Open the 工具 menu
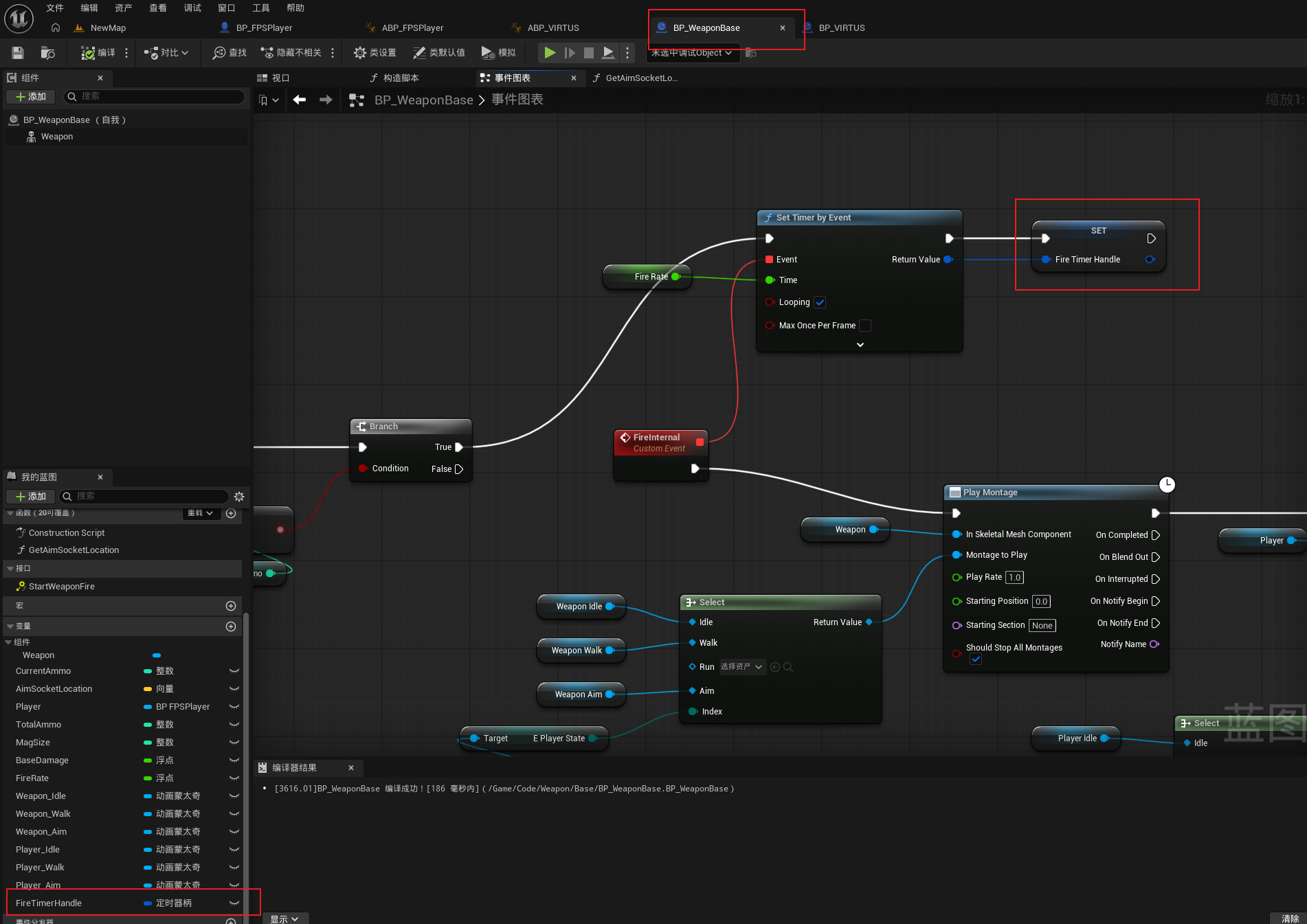 coord(261,8)
